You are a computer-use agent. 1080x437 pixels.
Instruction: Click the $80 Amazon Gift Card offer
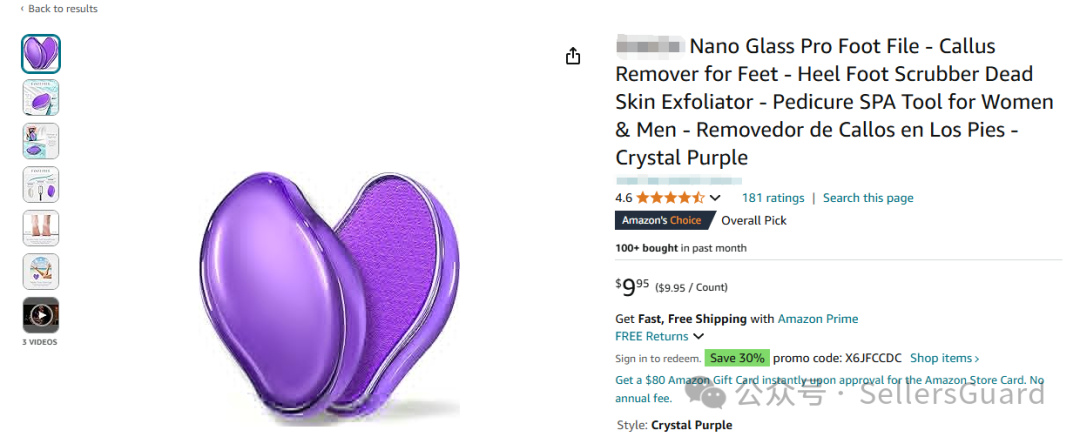(x=829, y=380)
